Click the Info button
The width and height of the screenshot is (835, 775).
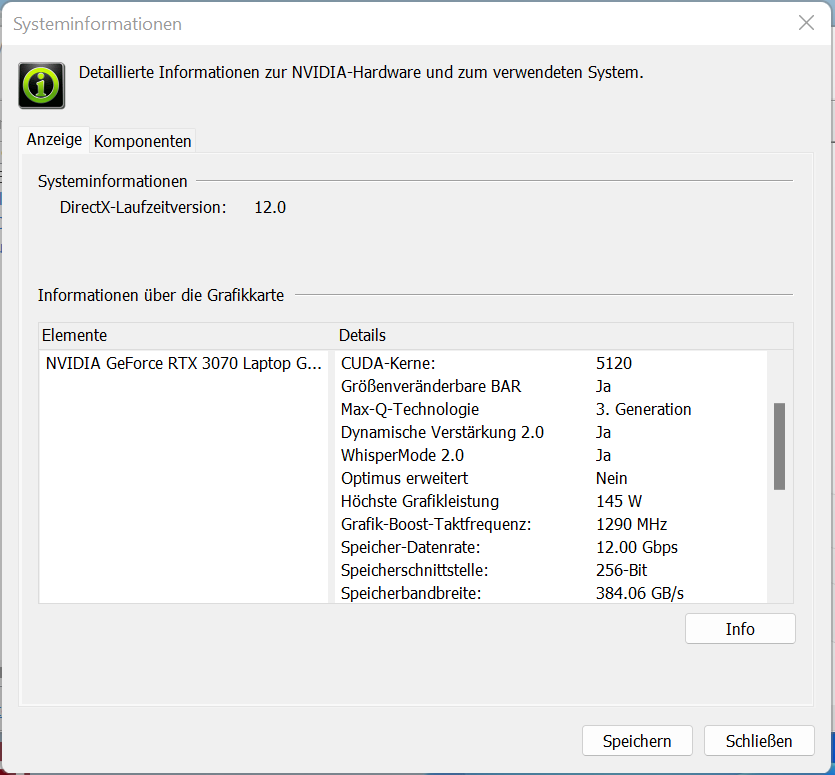pyautogui.click(x=740, y=629)
